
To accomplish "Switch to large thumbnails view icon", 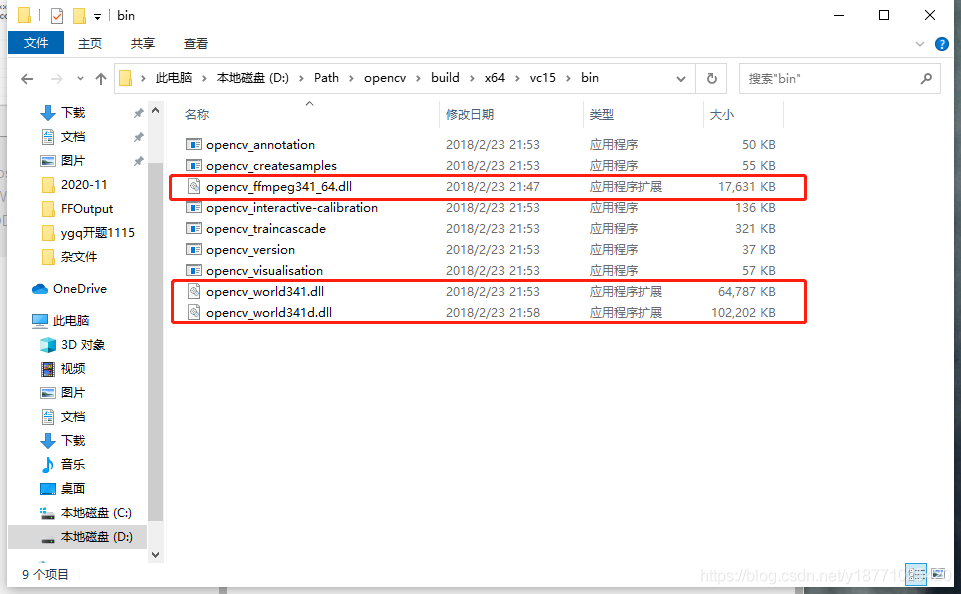I will pyautogui.click(x=938, y=574).
